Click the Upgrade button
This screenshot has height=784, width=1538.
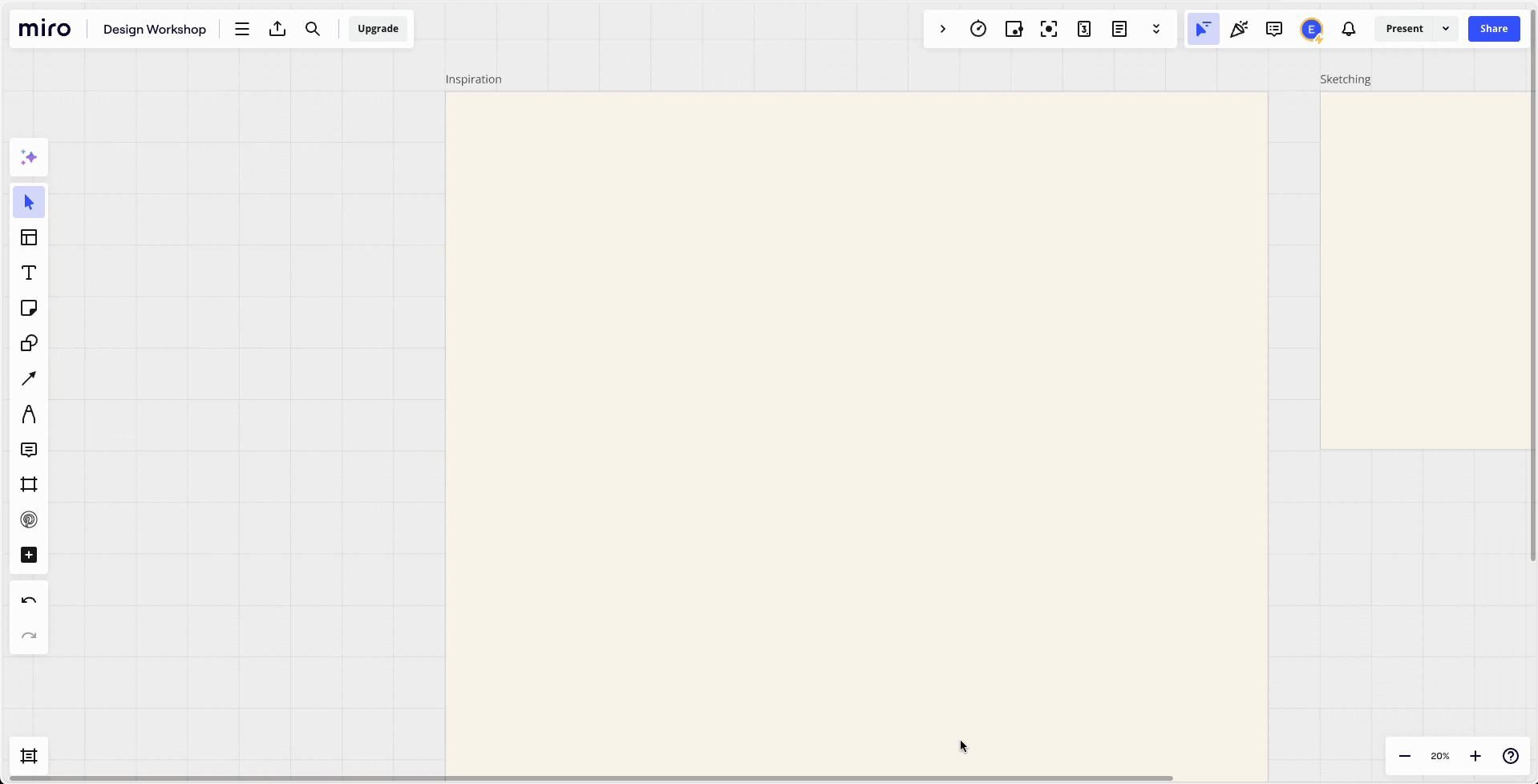tap(378, 28)
